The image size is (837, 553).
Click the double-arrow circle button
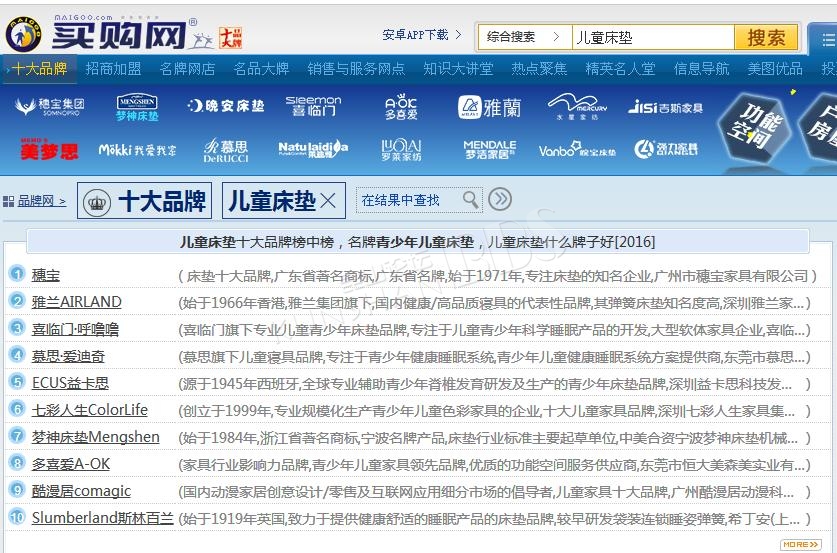point(500,199)
